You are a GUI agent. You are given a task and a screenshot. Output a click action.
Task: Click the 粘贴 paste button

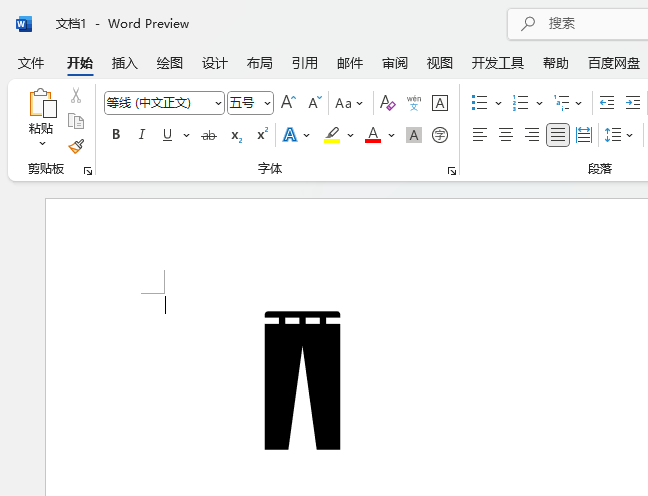click(41, 110)
